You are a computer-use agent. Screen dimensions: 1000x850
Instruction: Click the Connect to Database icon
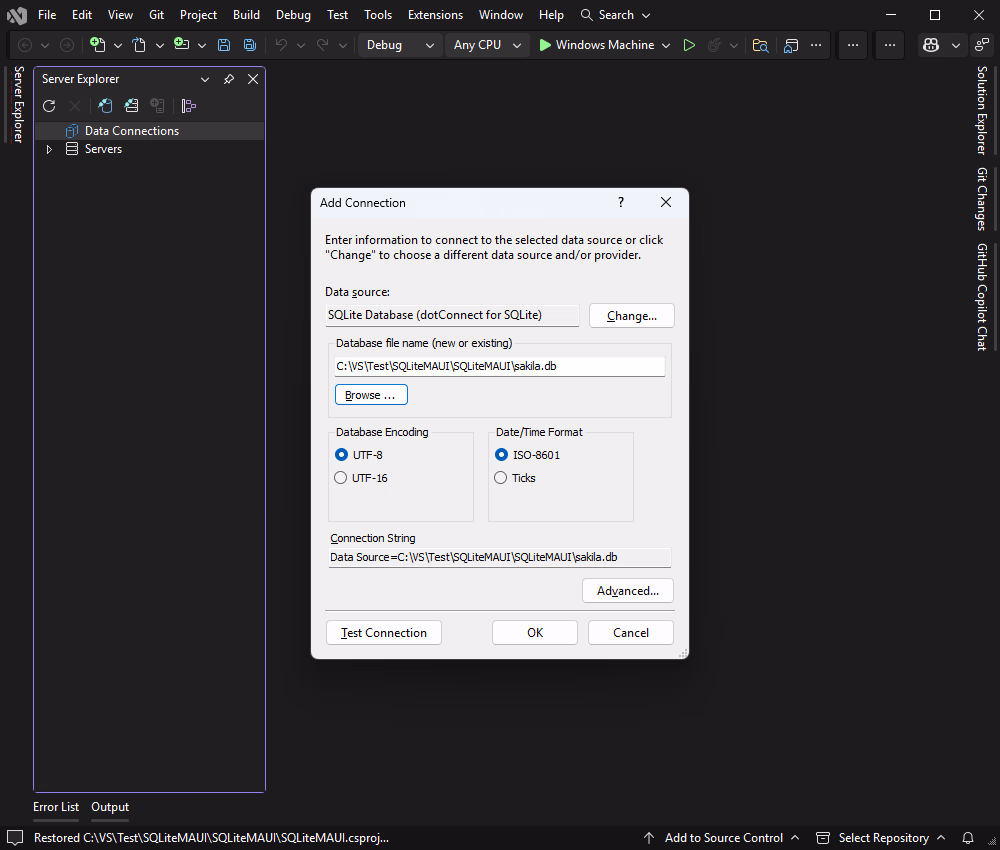pos(105,105)
